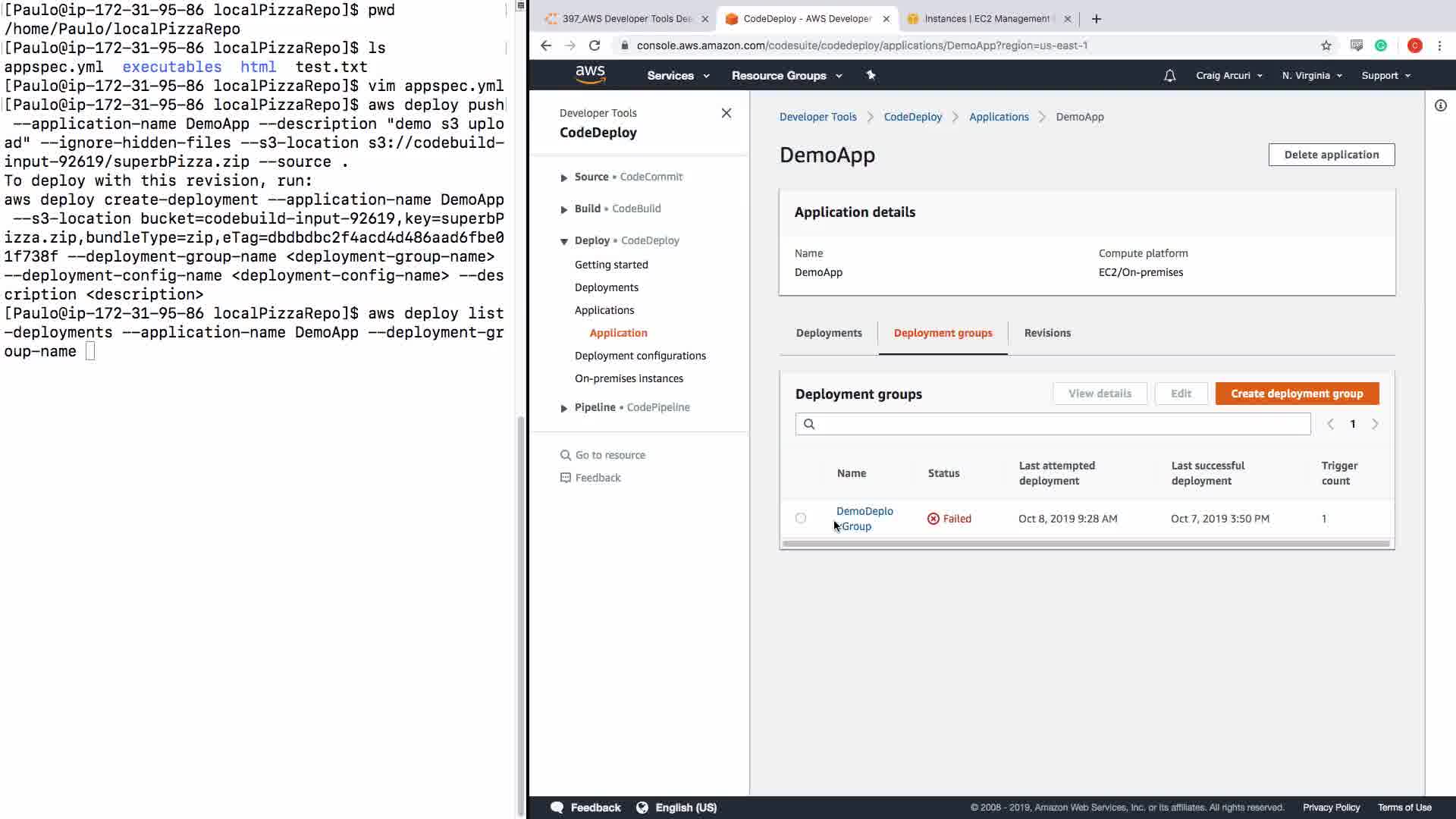Screen dimensions: 1456x819
Task: Go back using browser back arrow
Action: coord(546,45)
